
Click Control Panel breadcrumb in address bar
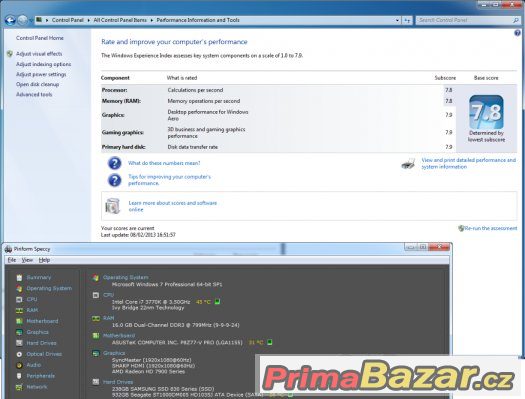(x=68, y=20)
